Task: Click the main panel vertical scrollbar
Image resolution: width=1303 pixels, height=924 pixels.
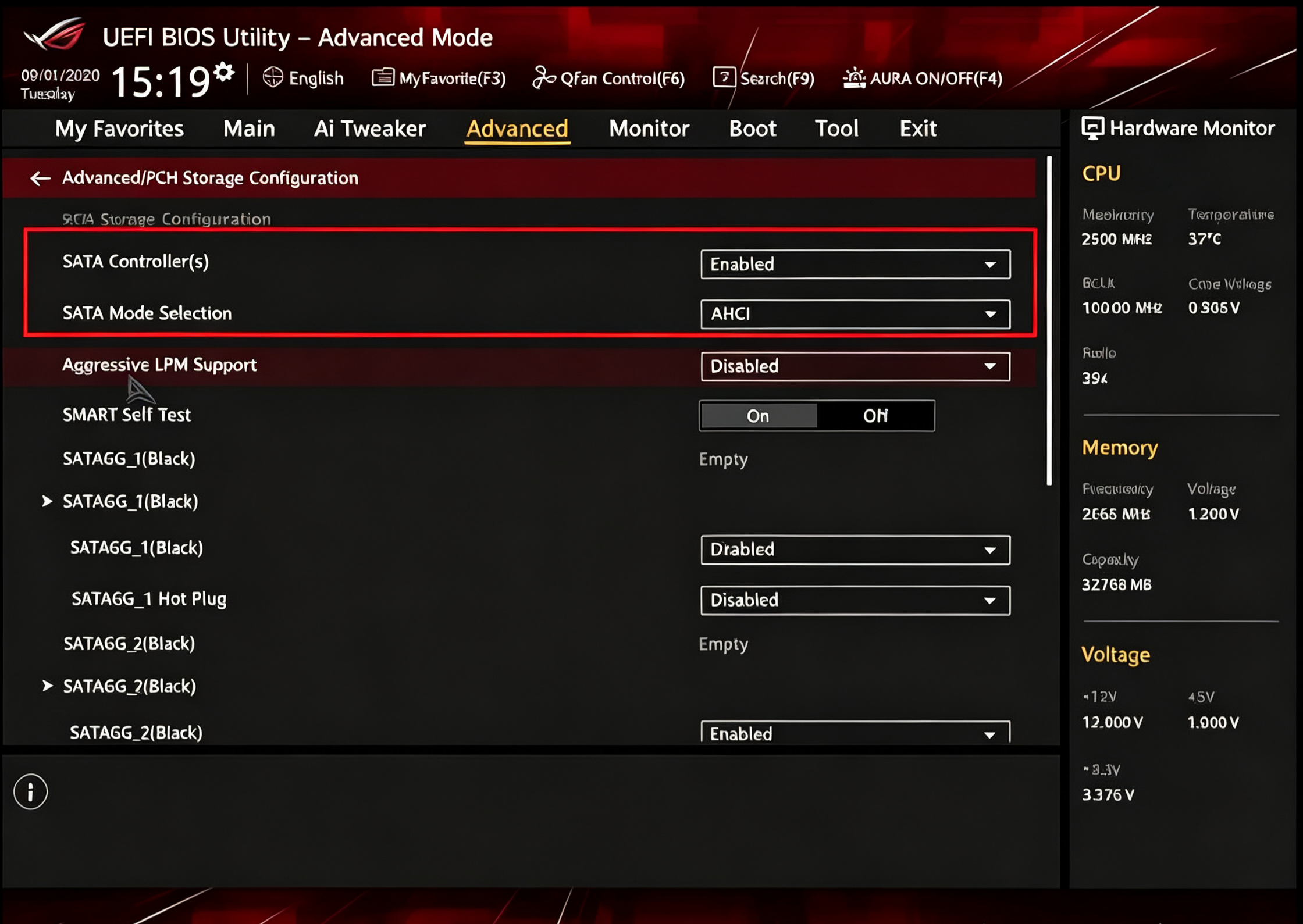Action: point(1049,320)
